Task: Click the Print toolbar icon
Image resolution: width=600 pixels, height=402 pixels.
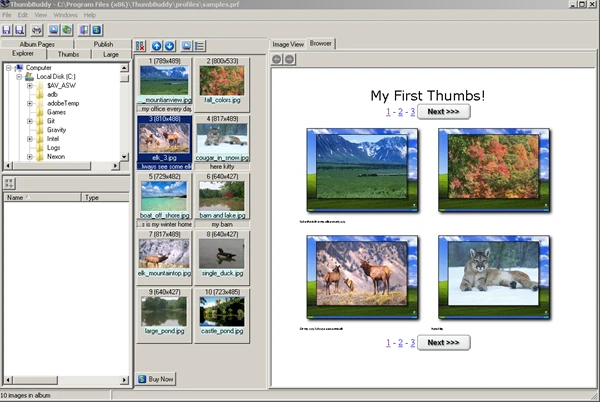Action: tap(37, 30)
